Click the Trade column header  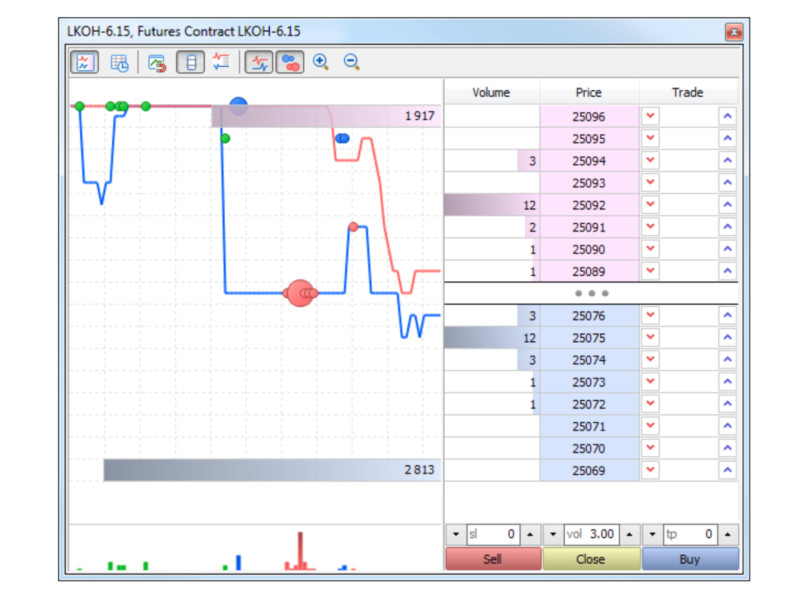tap(688, 93)
